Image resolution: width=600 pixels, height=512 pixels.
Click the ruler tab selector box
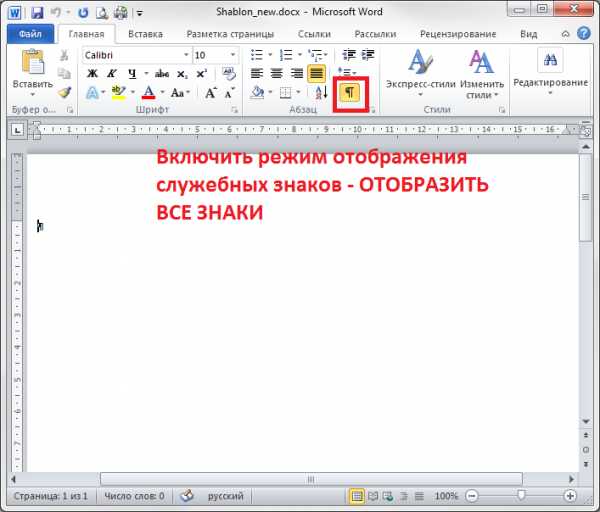pos(17,130)
